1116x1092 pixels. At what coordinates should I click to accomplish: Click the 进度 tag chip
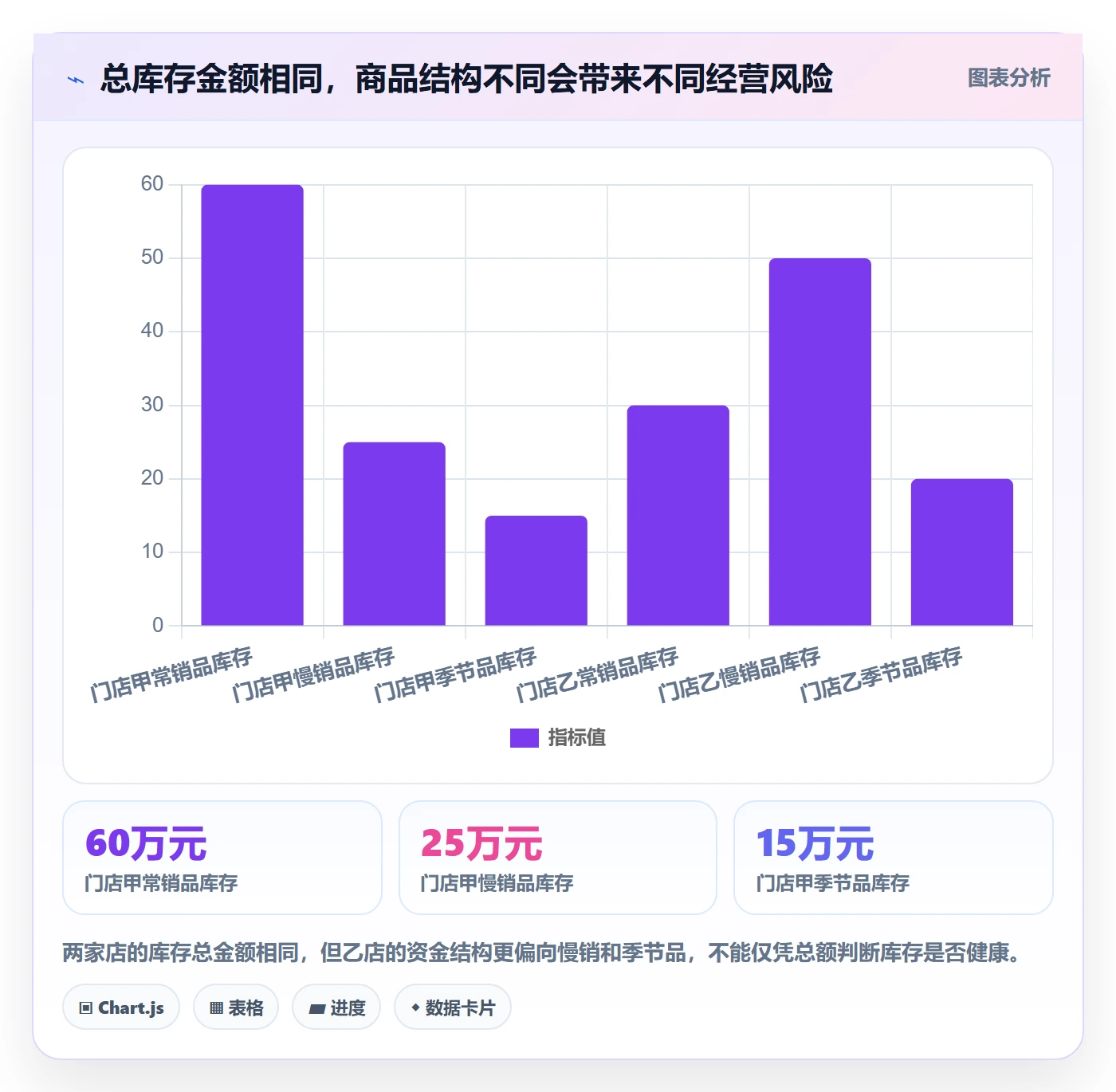coord(336,1008)
